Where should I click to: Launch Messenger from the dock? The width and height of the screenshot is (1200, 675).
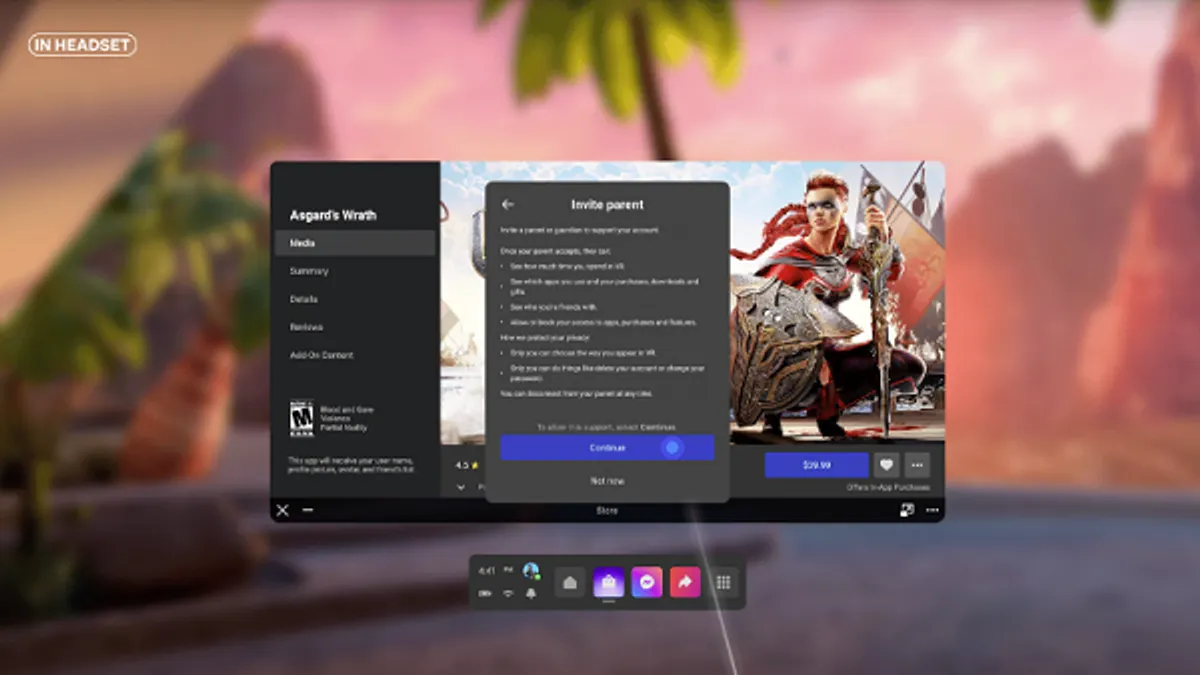tap(647, 582)
